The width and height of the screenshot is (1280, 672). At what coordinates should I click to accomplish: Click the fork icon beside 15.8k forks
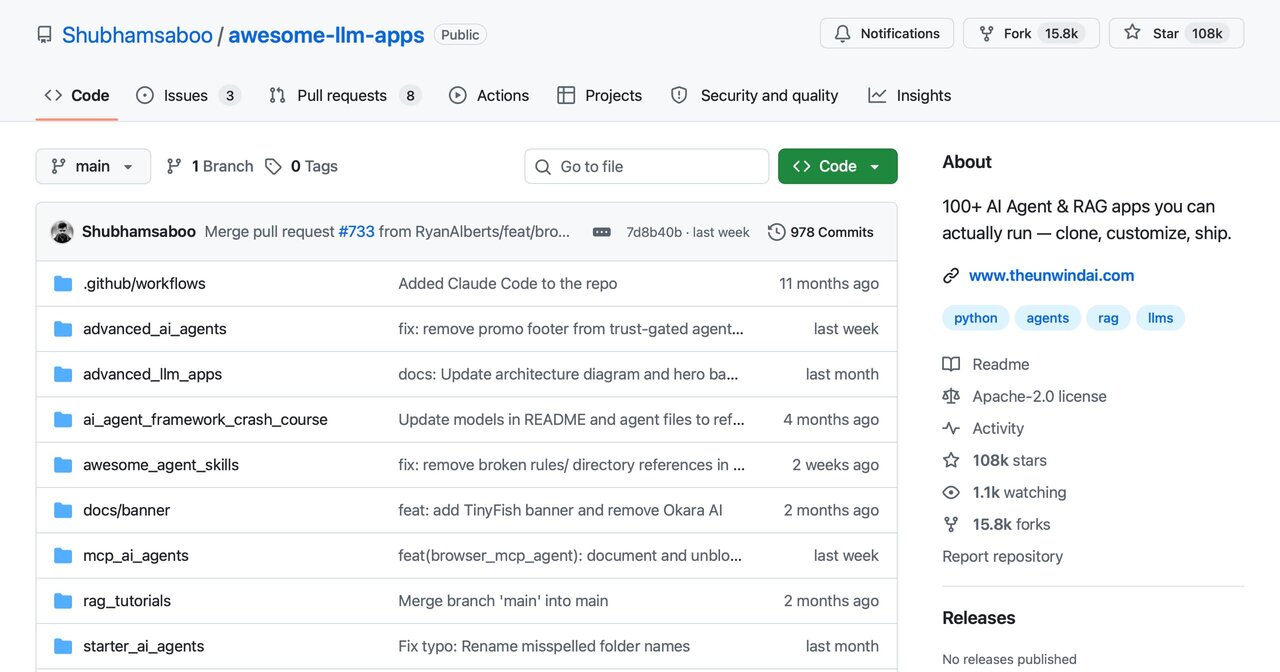pos(951,524)
